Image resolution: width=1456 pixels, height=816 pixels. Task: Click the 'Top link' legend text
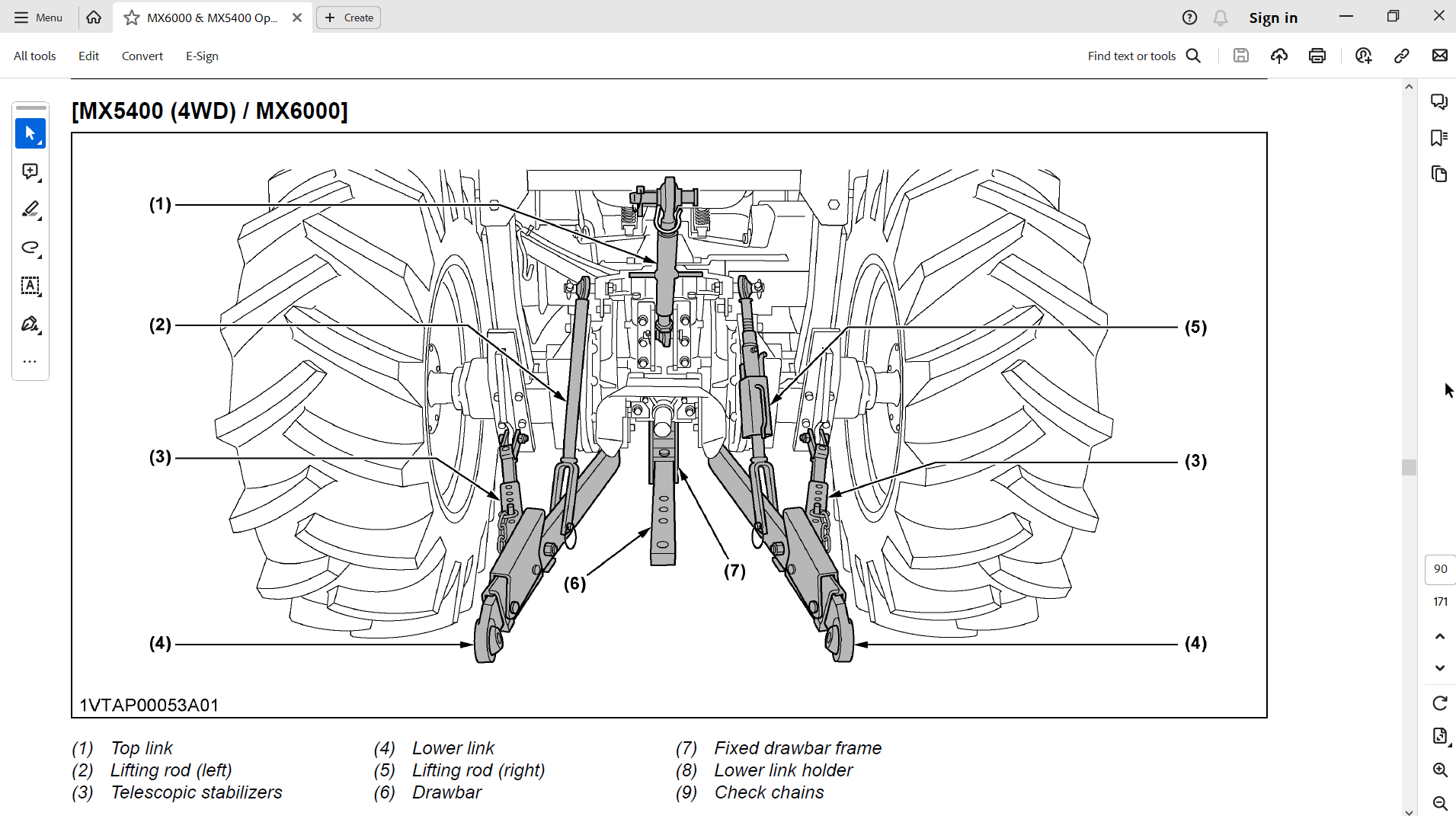click(x=142, y=748)
